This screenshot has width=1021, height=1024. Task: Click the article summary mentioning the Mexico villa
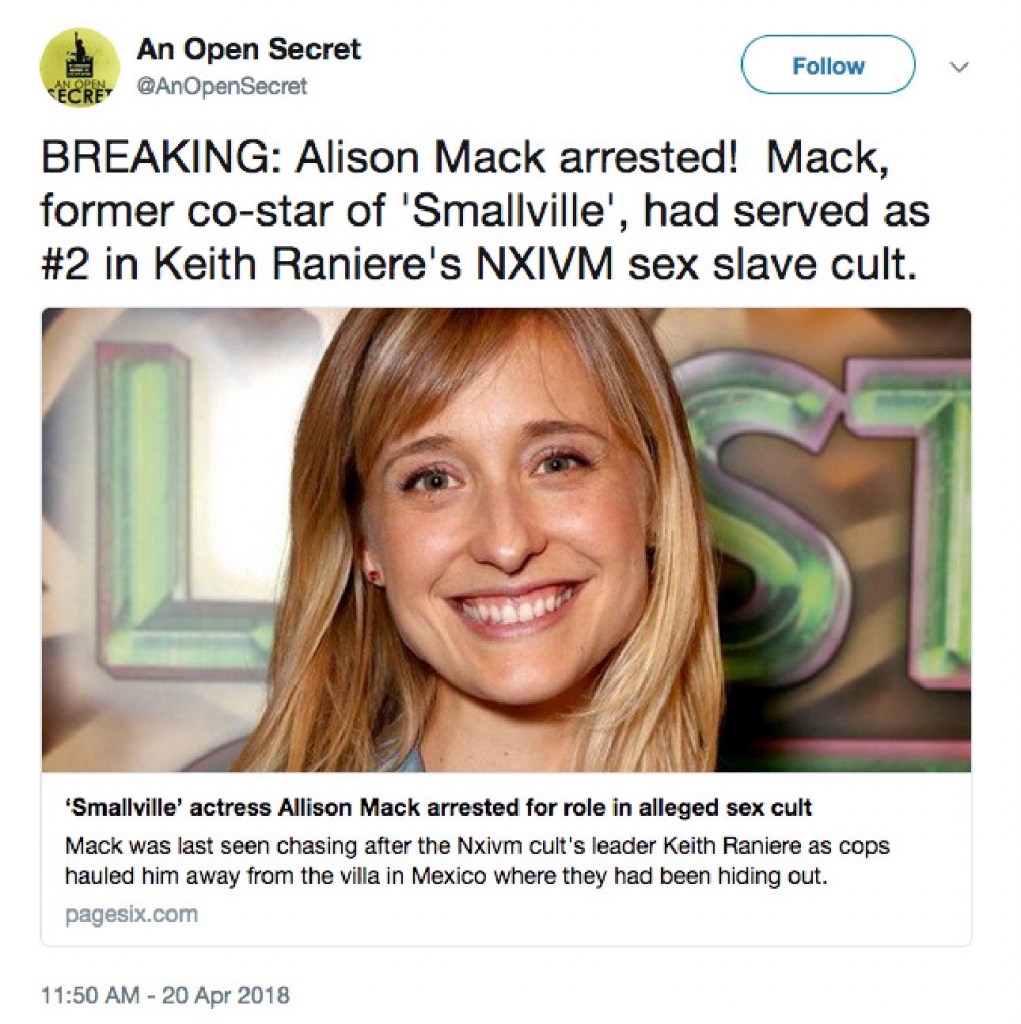pyautogui.click(x=476, y=859)
